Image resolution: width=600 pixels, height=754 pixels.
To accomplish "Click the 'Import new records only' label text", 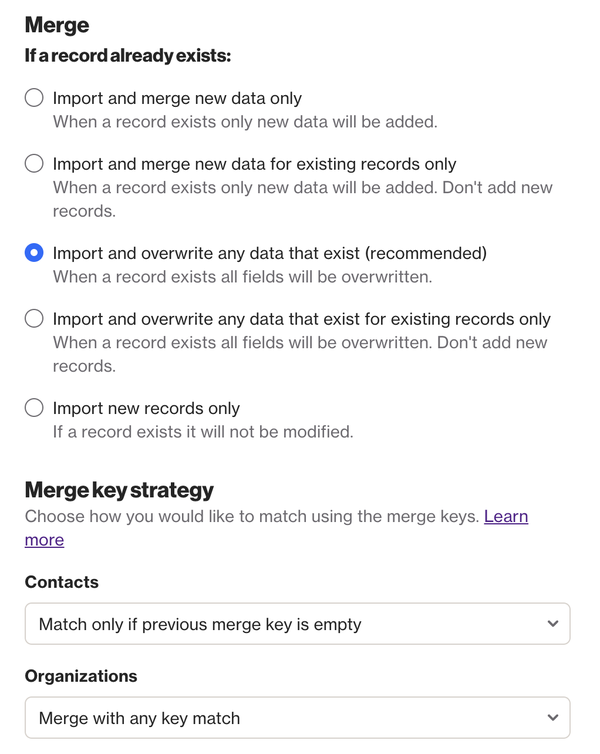I will coord(146,408).
